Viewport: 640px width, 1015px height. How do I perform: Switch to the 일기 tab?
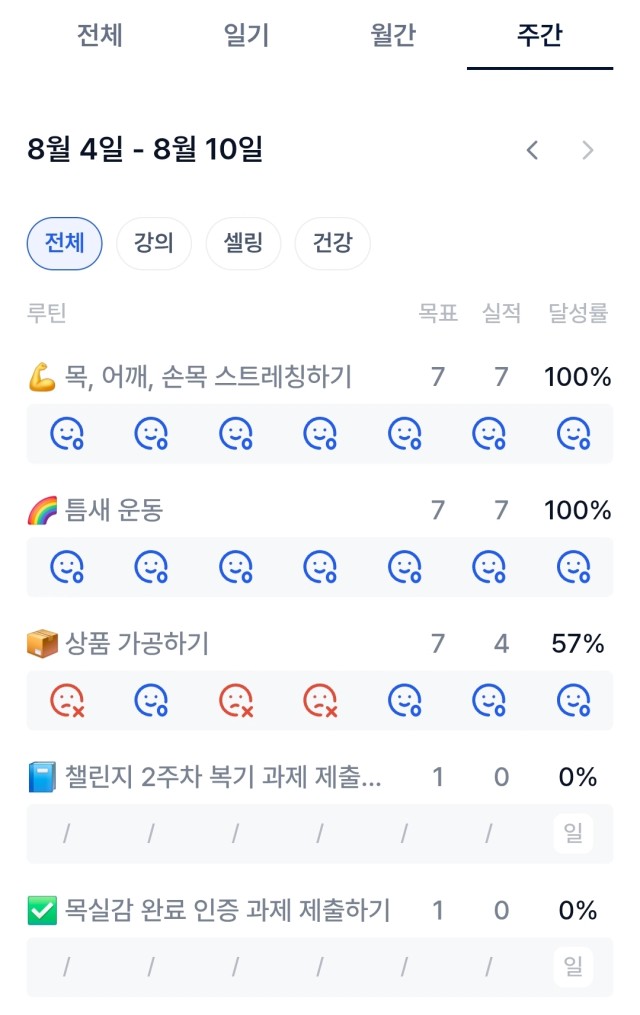[247, 35]
